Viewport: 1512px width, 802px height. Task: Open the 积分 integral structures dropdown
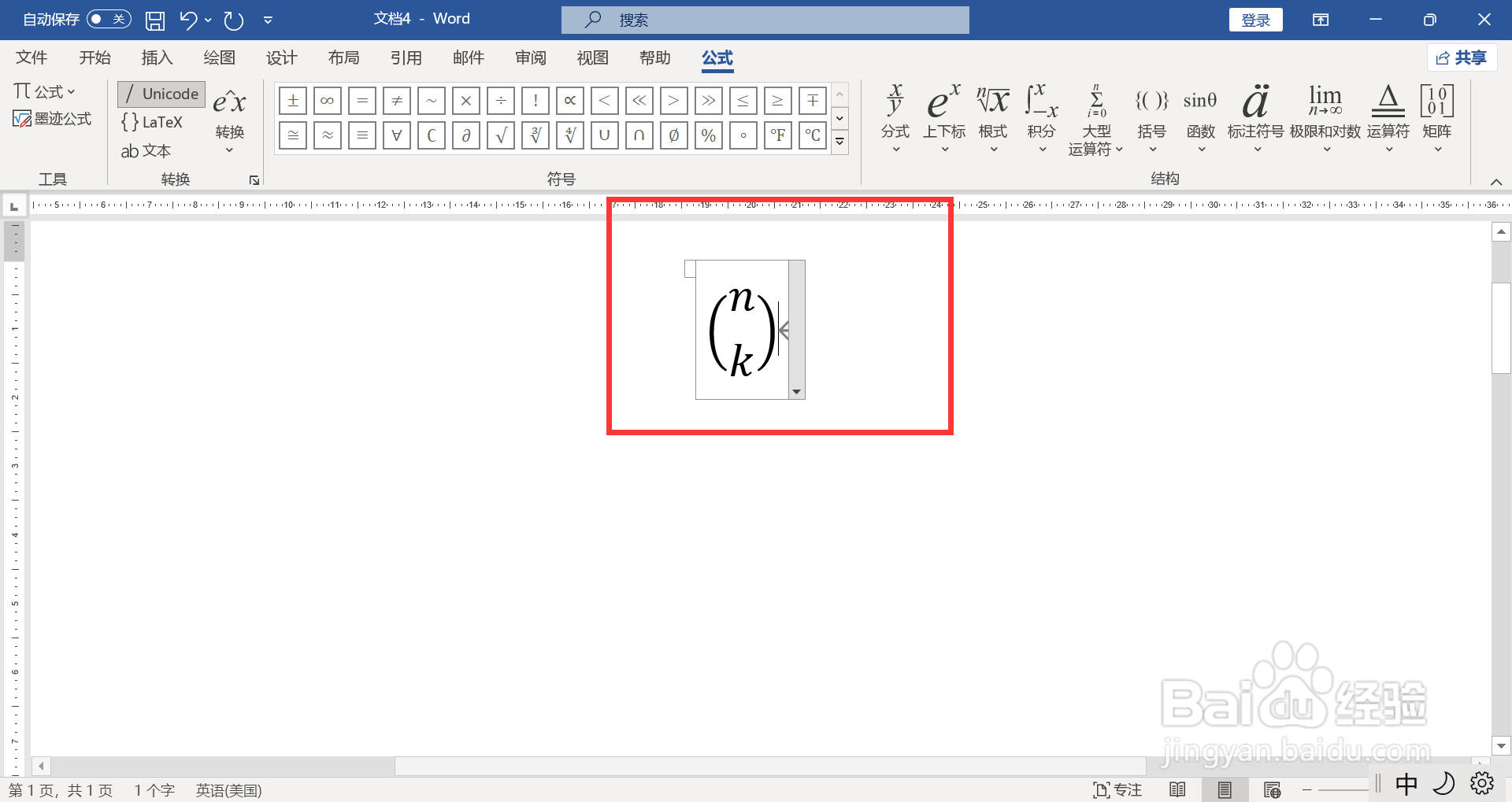click(x=1041, y=118)
